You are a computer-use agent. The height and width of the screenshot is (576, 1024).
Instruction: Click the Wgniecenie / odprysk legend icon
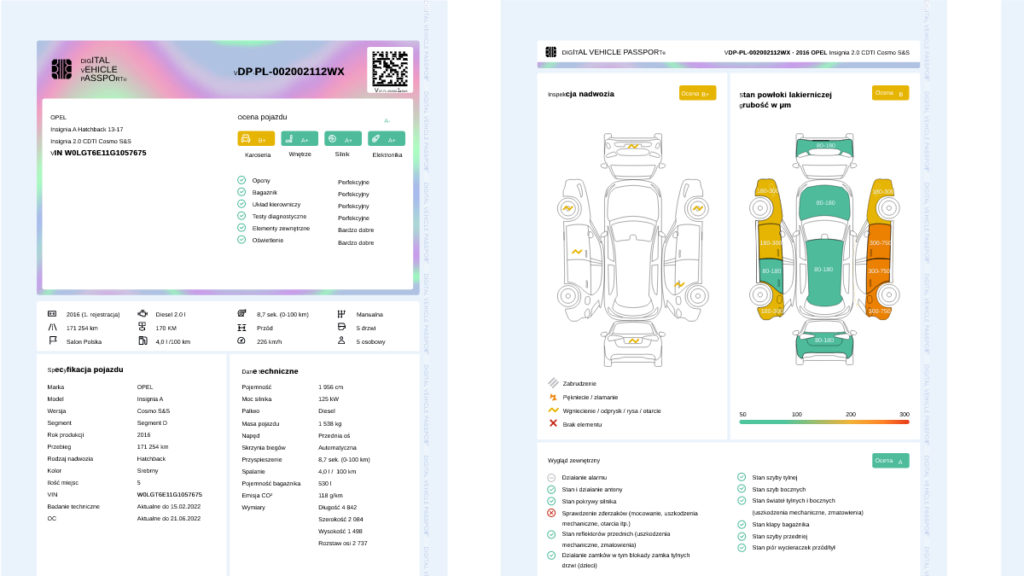[553, 410]
